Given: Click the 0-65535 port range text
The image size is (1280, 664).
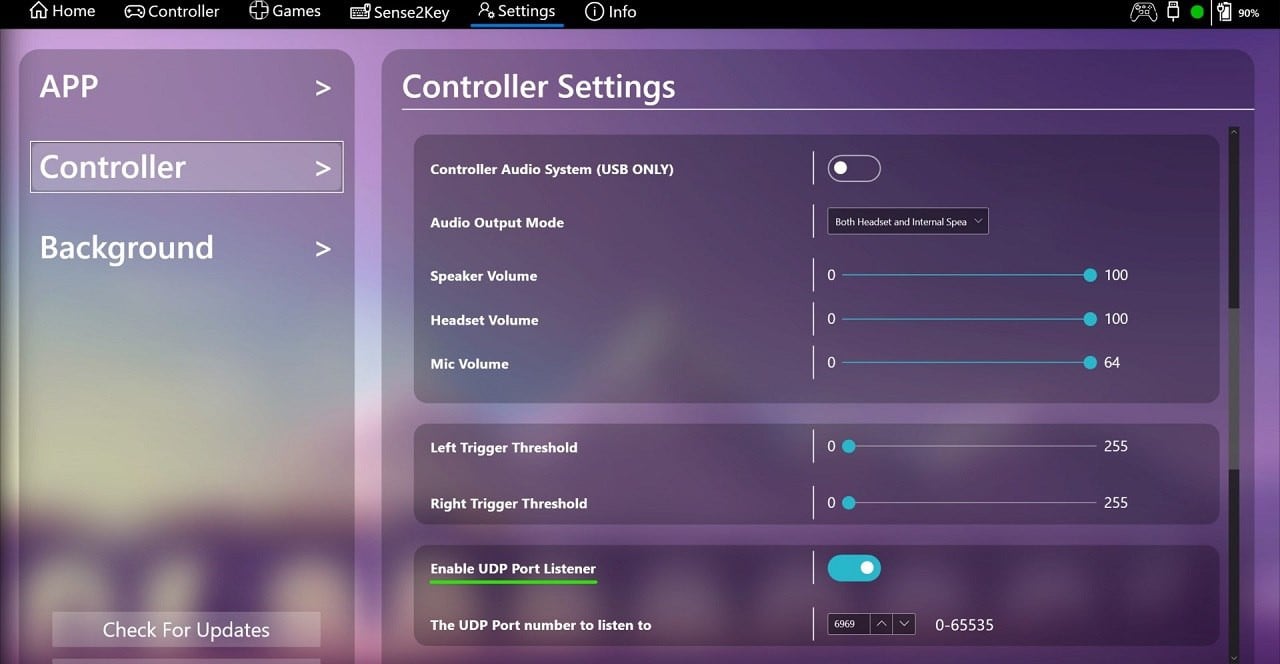Looking at the screenshot, I should pyautogui.click(x=964, y=625).
